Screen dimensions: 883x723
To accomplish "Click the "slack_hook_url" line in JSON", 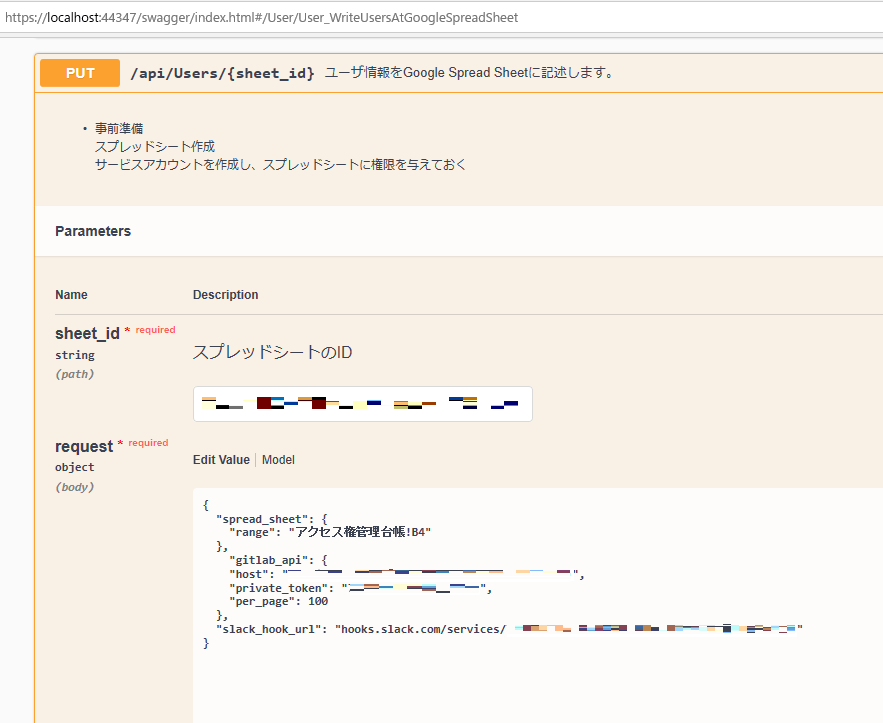I will pos(510,629).
